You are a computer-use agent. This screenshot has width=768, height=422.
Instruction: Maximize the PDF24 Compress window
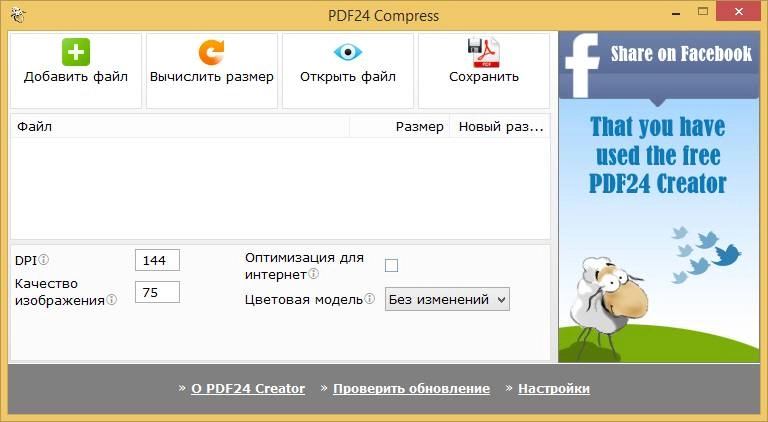703,12
